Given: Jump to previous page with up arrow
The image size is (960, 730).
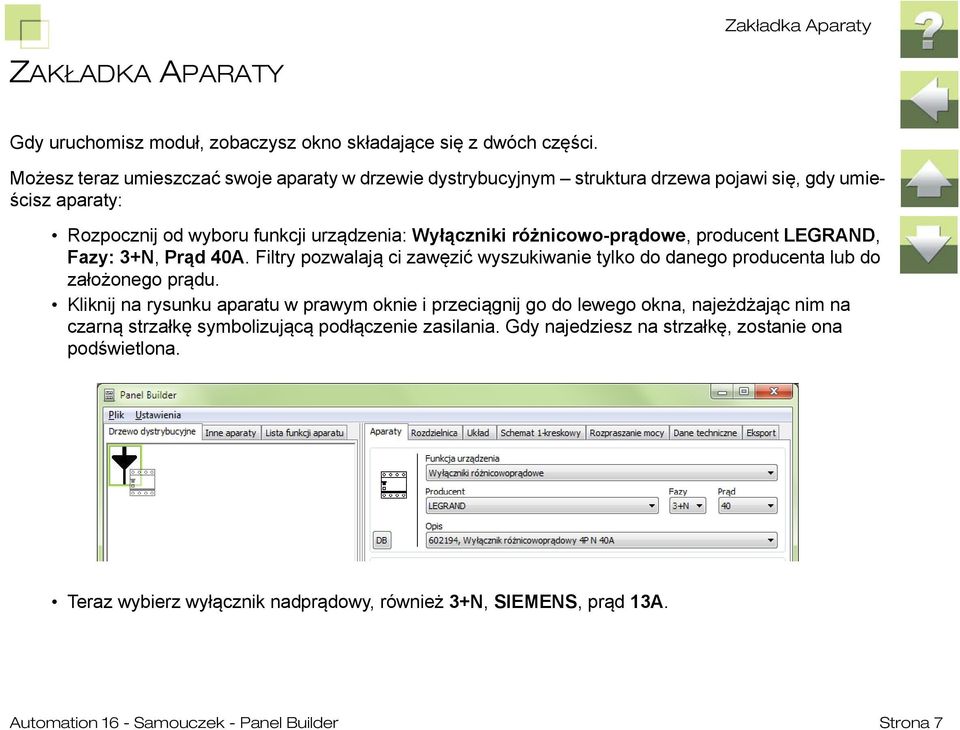Looking at the screenshot, I should 929,178.
